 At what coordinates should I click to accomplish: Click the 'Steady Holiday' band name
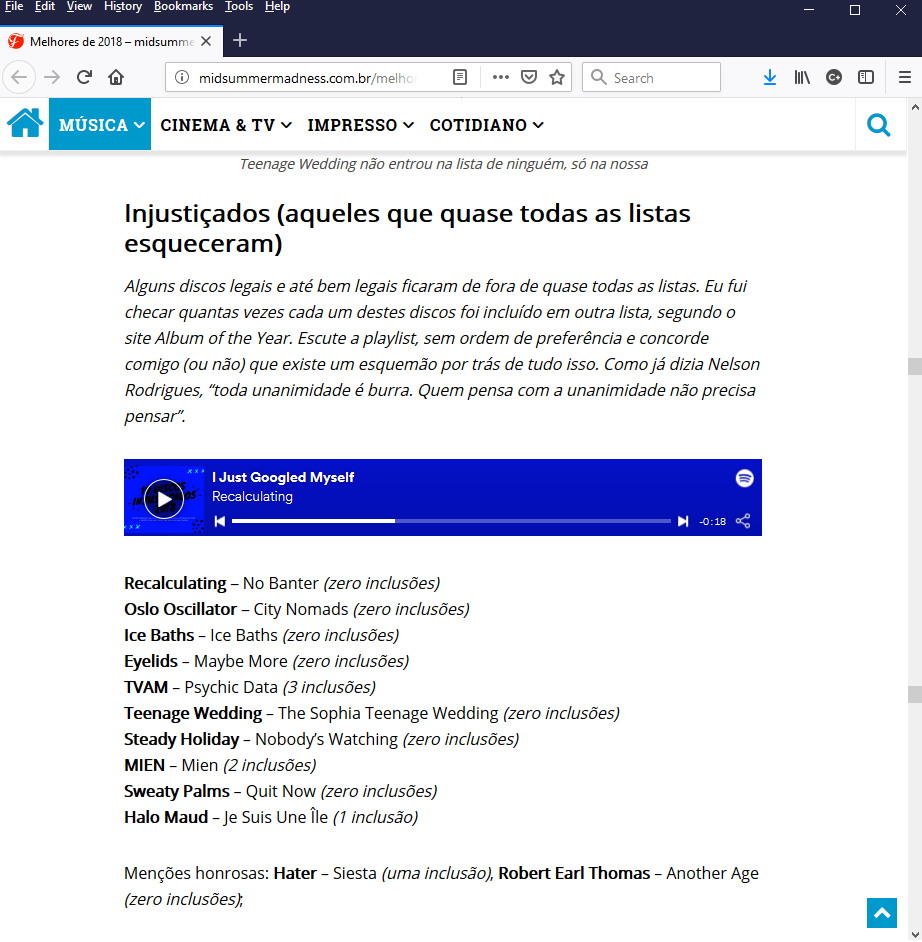(x=181, y=740)
